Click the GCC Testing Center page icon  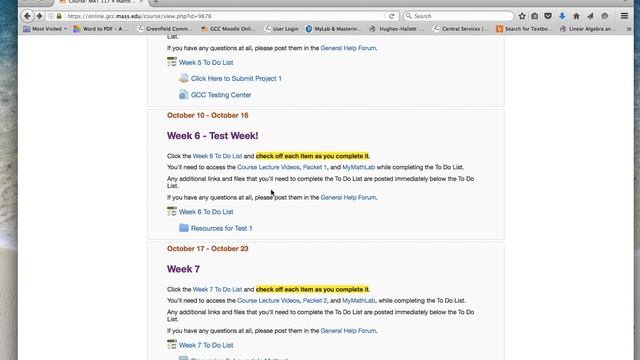point(184,94)
